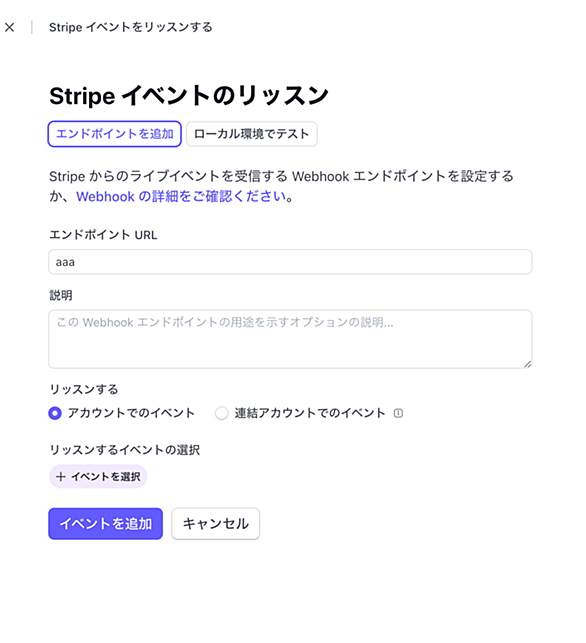Click the Stripe イベントをリッスンする header title
Viewport: 586px width, 643px height.
[x=131, y=27]
